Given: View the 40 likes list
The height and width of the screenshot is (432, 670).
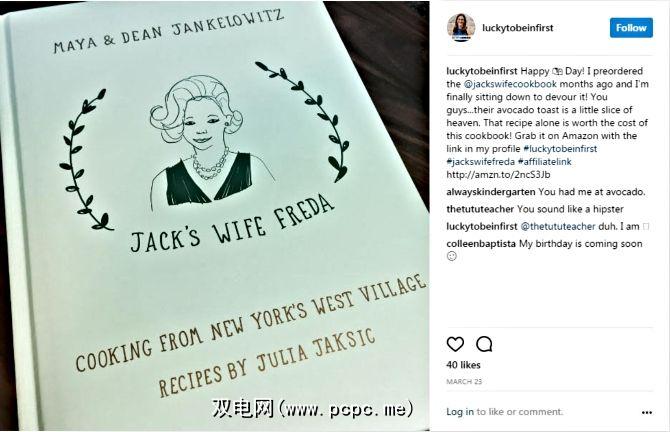Looking at the screenshot, I should click(x=463, y=365).
